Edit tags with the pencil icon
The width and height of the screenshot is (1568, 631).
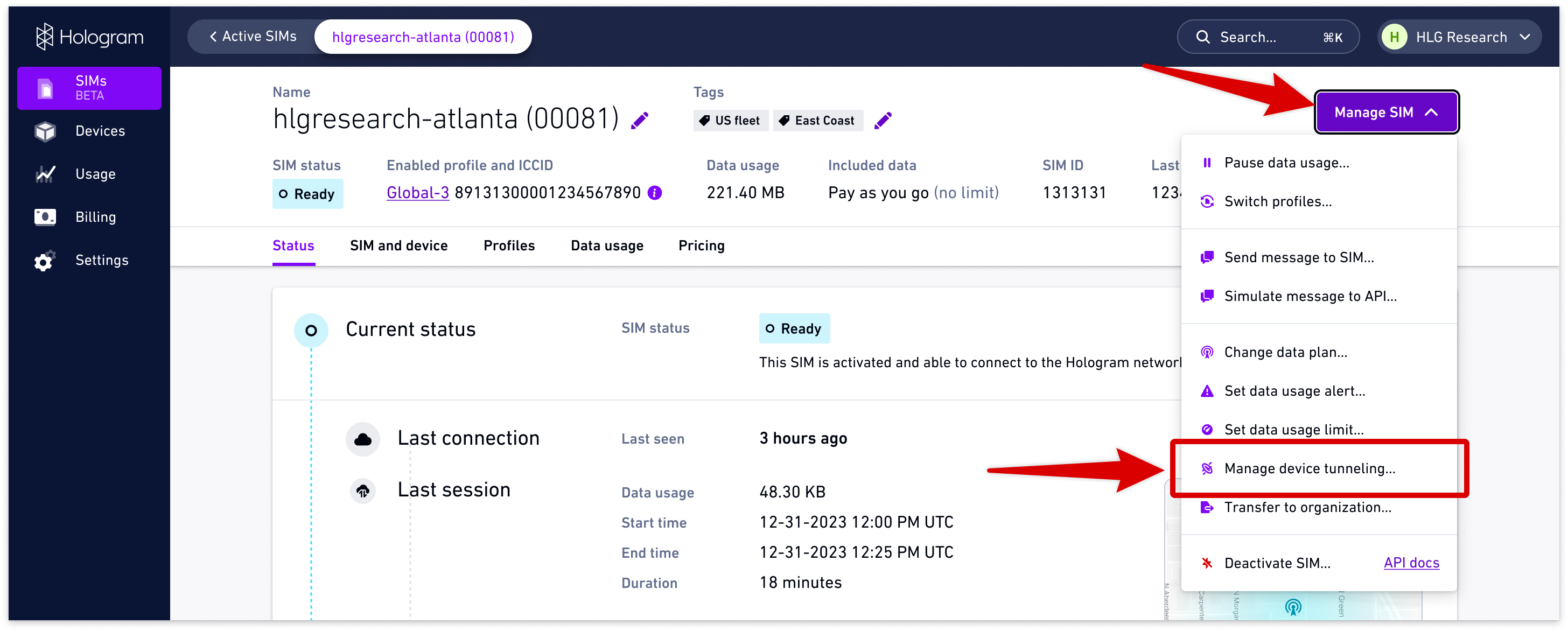[x=883, y=121]
